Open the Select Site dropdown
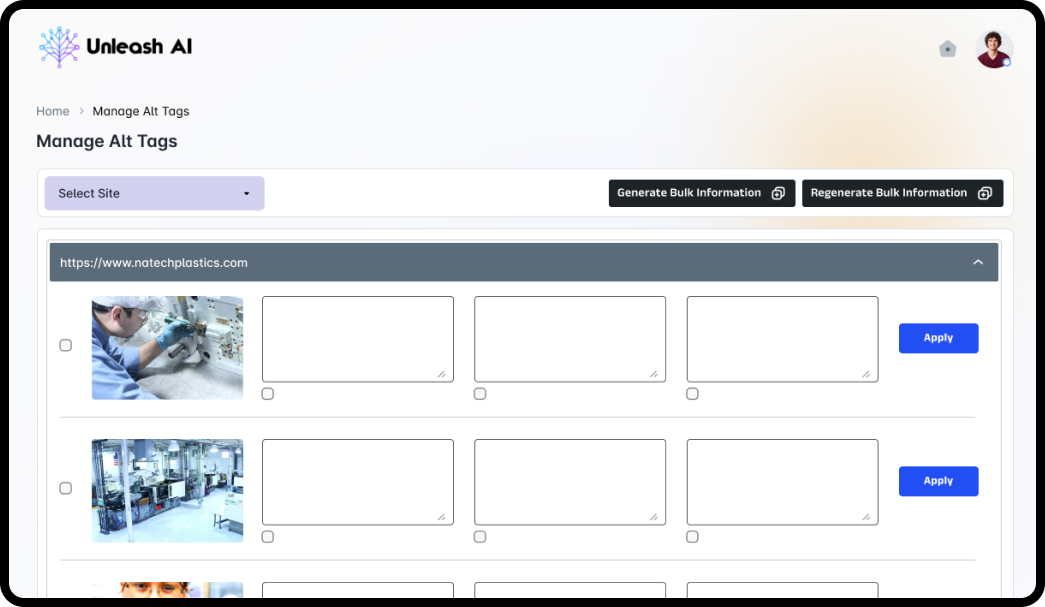Screen dimensions: 1045x607 coord(155,193)
